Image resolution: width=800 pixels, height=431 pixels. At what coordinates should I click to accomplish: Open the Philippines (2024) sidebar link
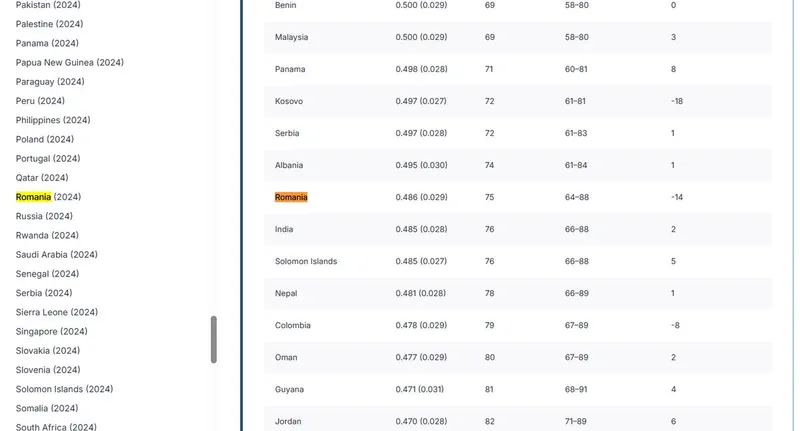point(52,120)
